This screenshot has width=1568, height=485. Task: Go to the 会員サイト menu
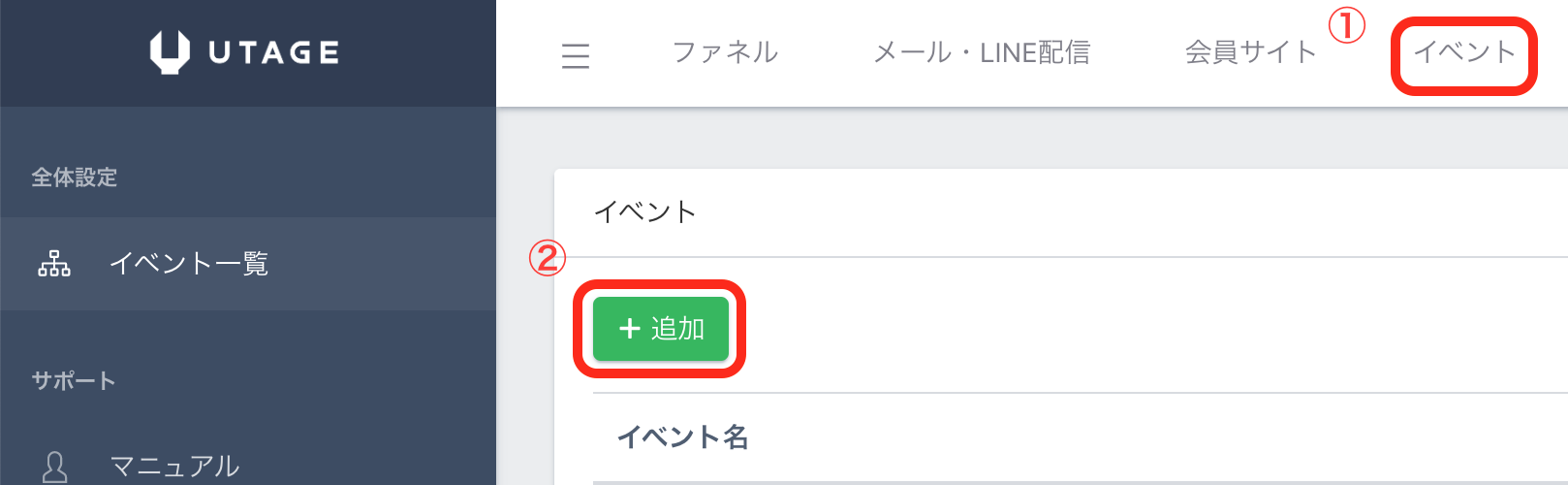click(1250, 52)
